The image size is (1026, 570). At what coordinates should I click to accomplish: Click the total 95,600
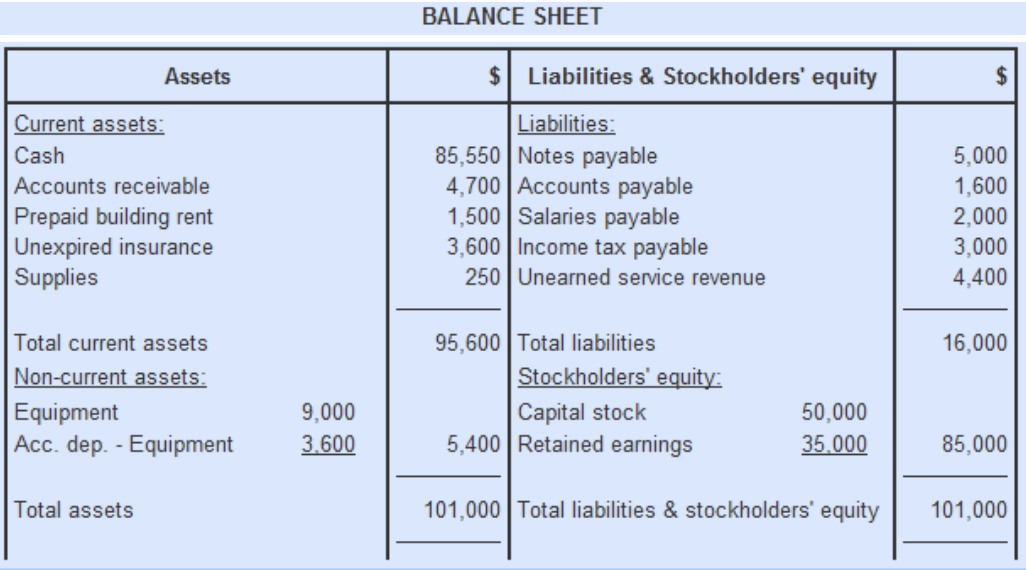pyautogui.click(x=467, y=343)
